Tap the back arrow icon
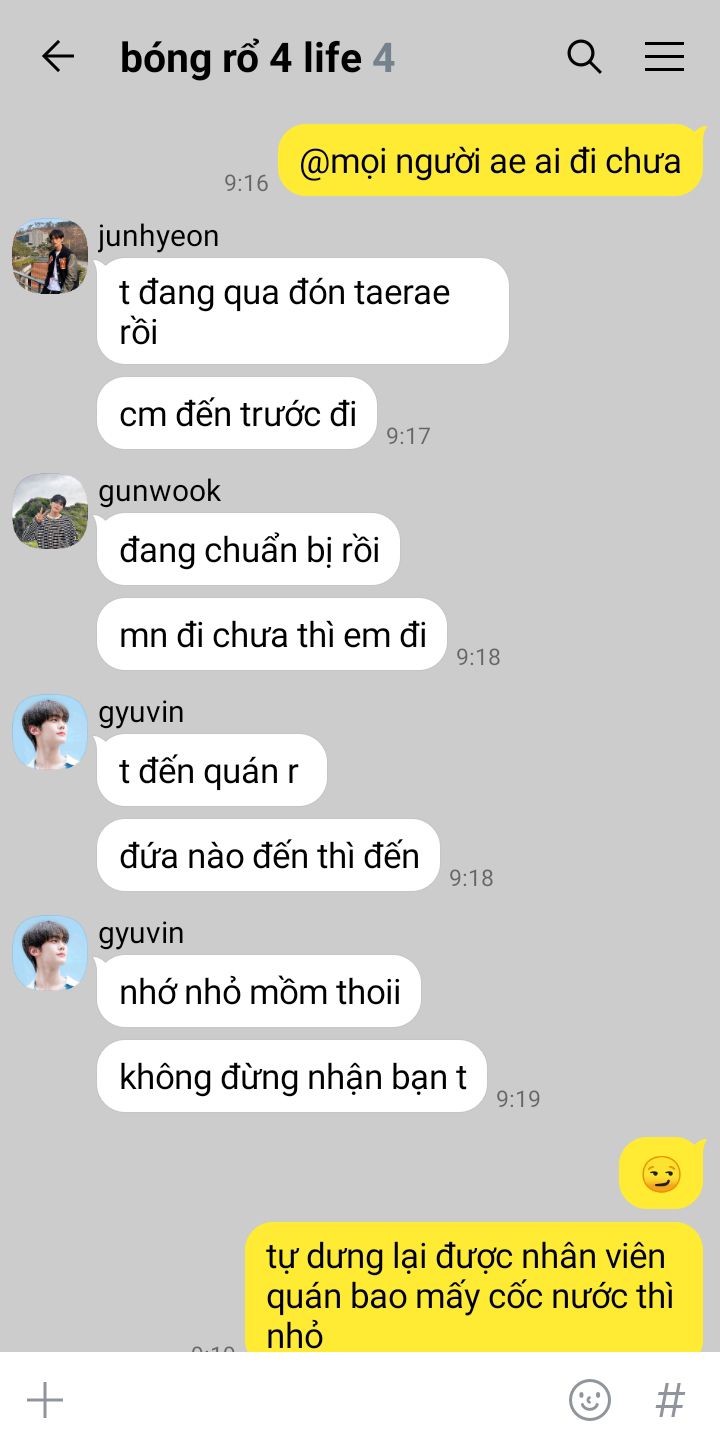 click(58, 57)
